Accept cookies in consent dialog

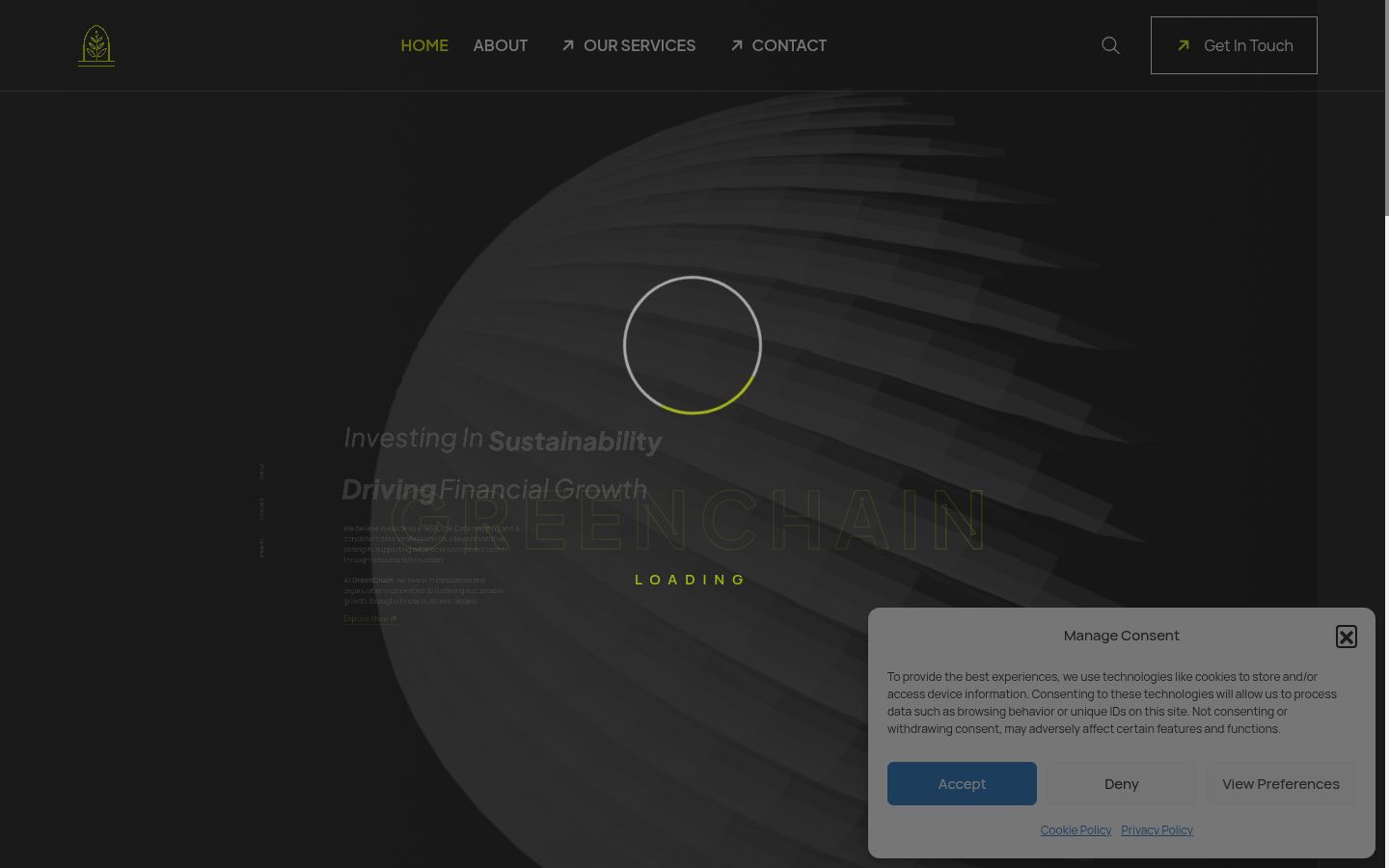point(962,783)
